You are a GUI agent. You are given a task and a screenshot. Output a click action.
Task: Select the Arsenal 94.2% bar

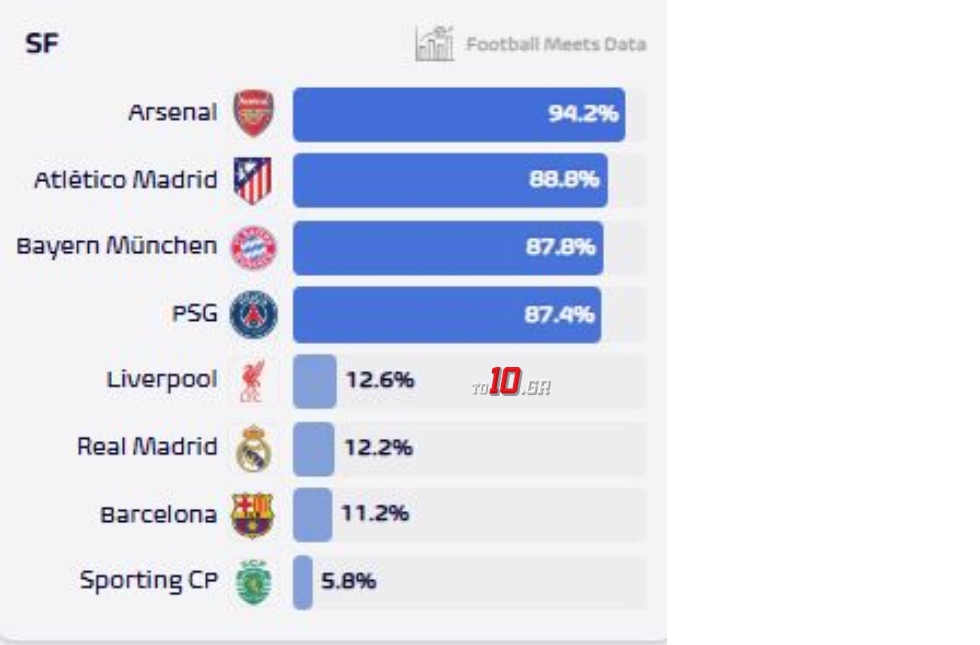click(458, 114)
